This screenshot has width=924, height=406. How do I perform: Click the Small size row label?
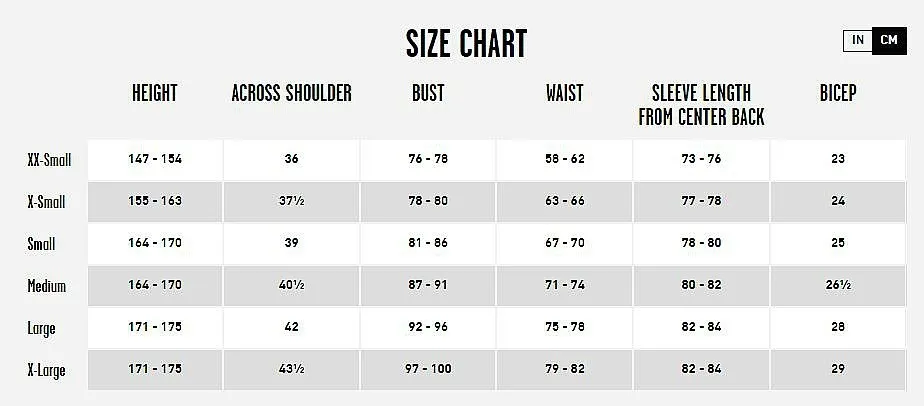pyautogui.click(x=41, y=244)
